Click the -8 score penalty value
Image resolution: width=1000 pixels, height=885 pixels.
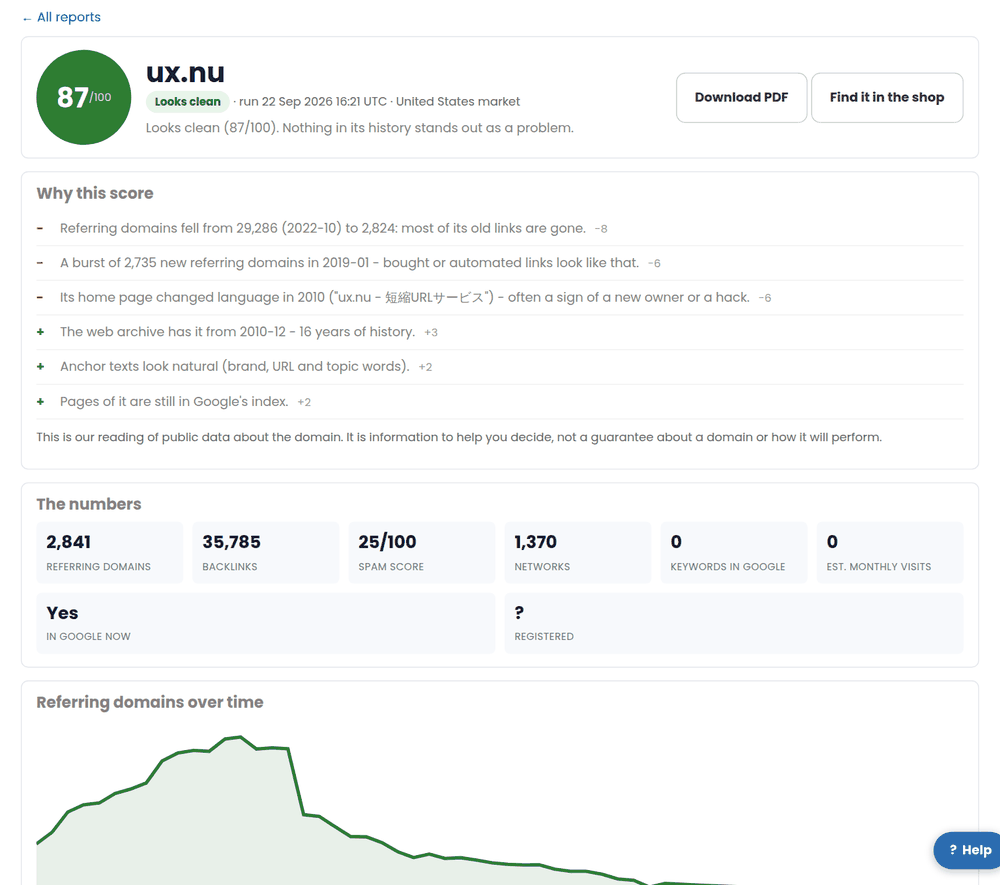point(601,229)
